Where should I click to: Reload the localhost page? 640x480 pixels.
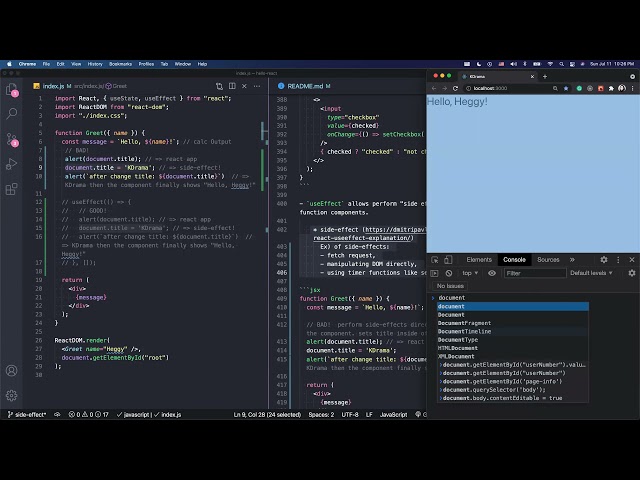455,88
